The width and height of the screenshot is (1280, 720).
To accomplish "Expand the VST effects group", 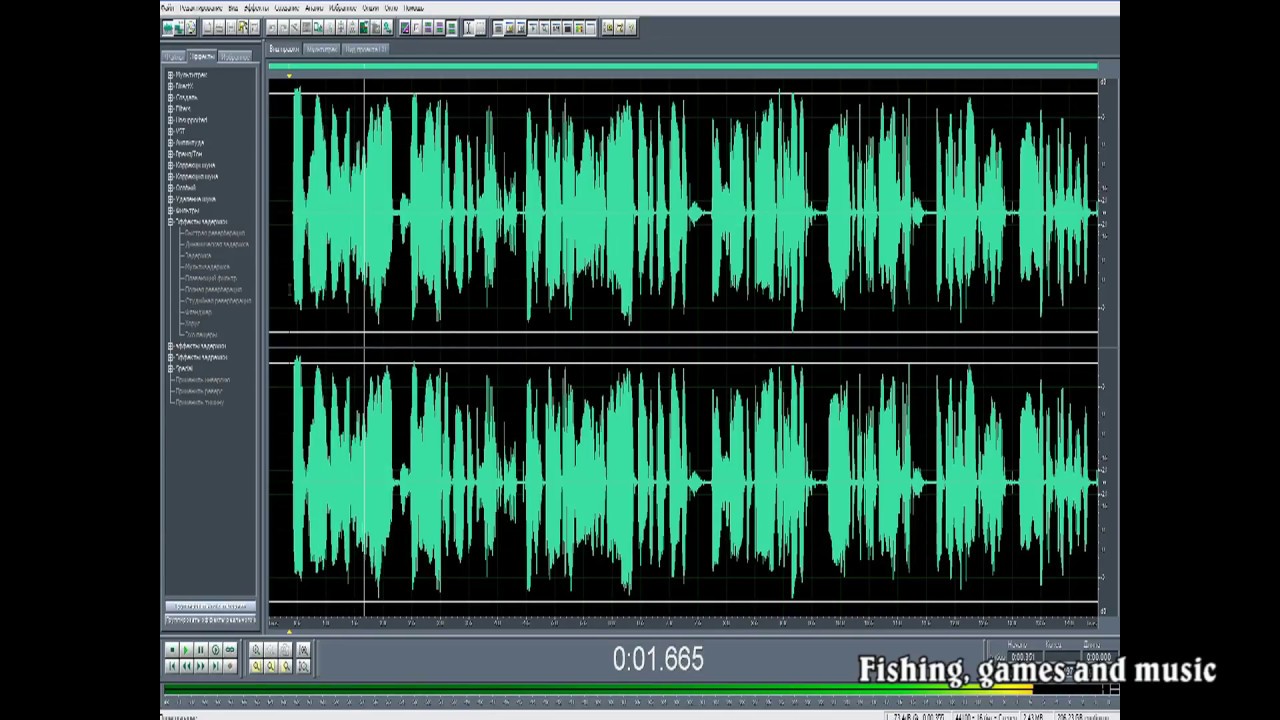I will pyautogui.click(x=170, y=131).
